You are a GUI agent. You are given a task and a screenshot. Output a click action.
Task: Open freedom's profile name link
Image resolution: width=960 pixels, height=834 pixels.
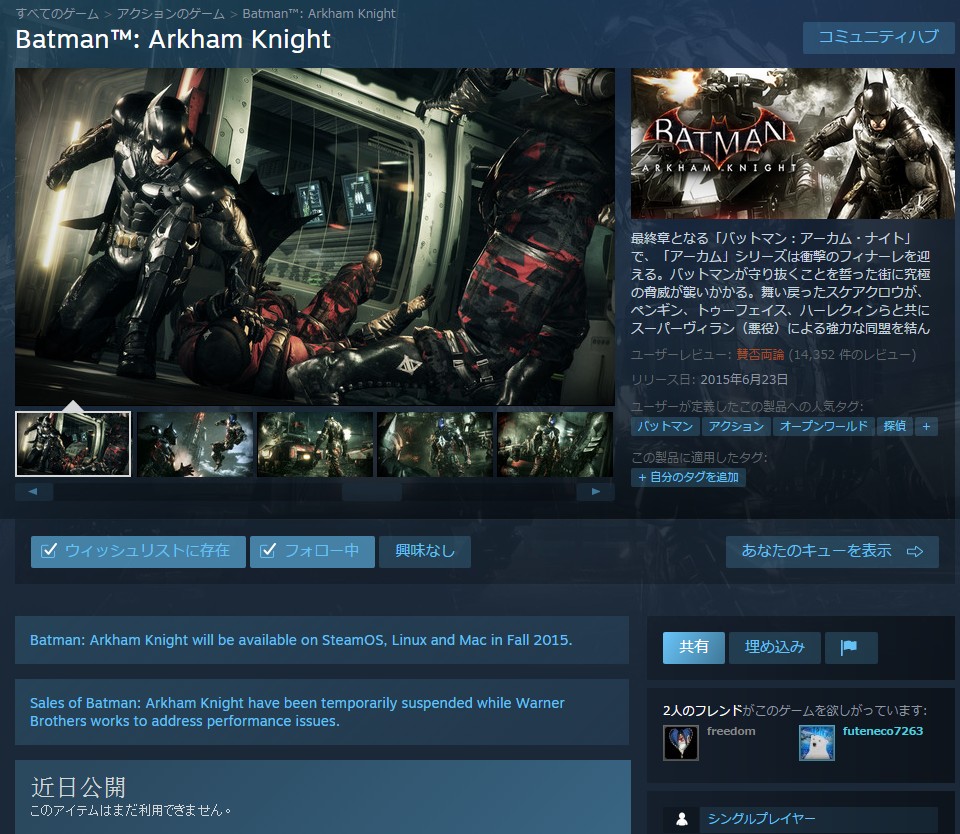pyautogui.click(x=731, y=731)
